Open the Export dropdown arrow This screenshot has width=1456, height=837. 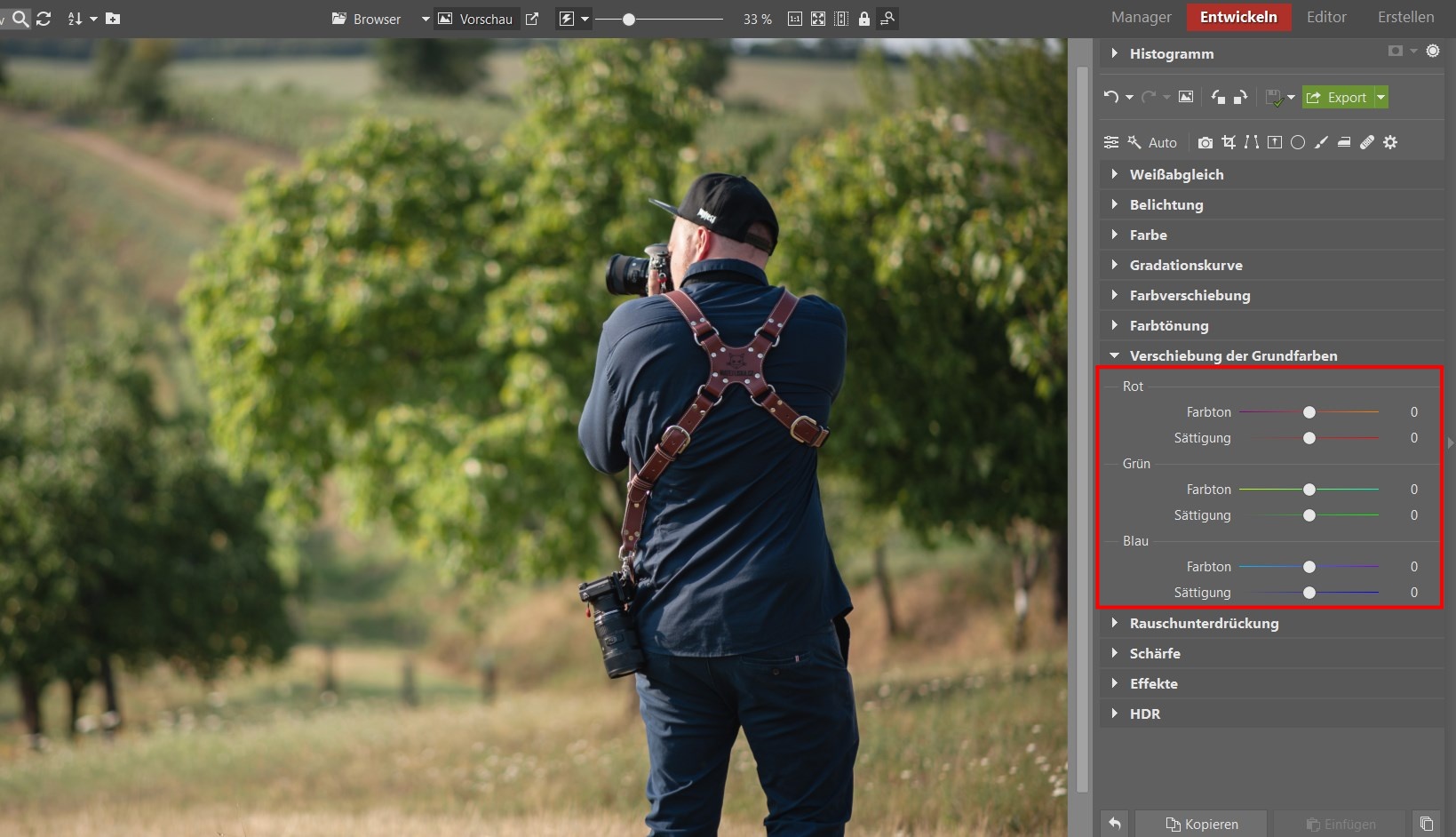click(1381, 97)
